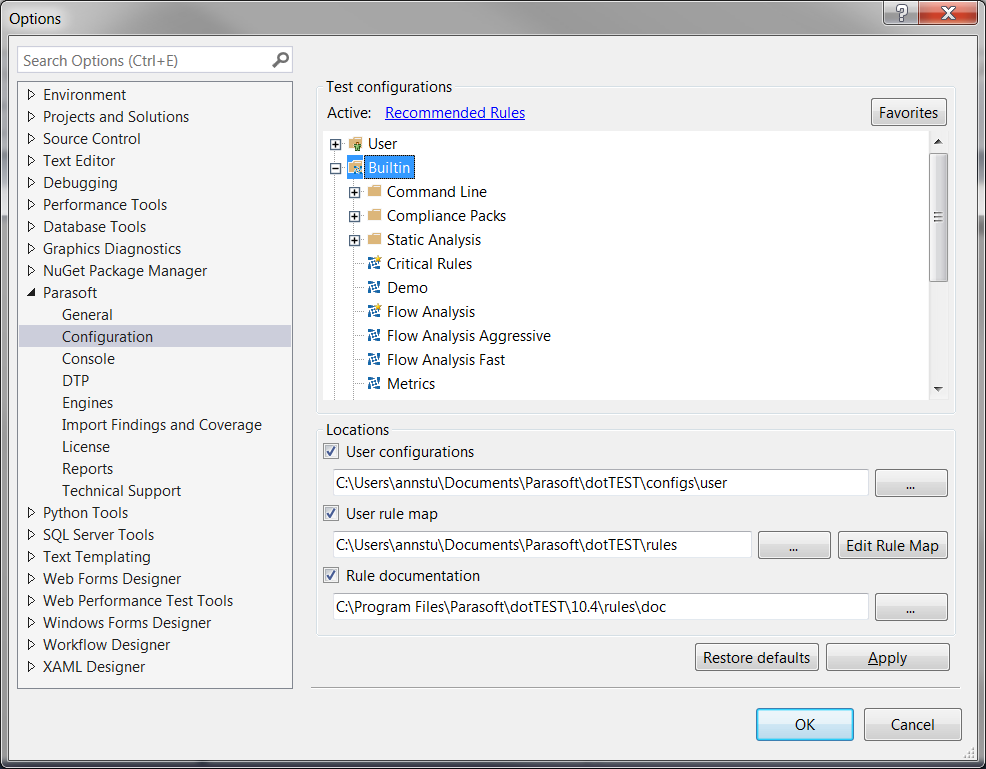
Task: Click the scroll down arrow in configurations list
Action: 938,389
